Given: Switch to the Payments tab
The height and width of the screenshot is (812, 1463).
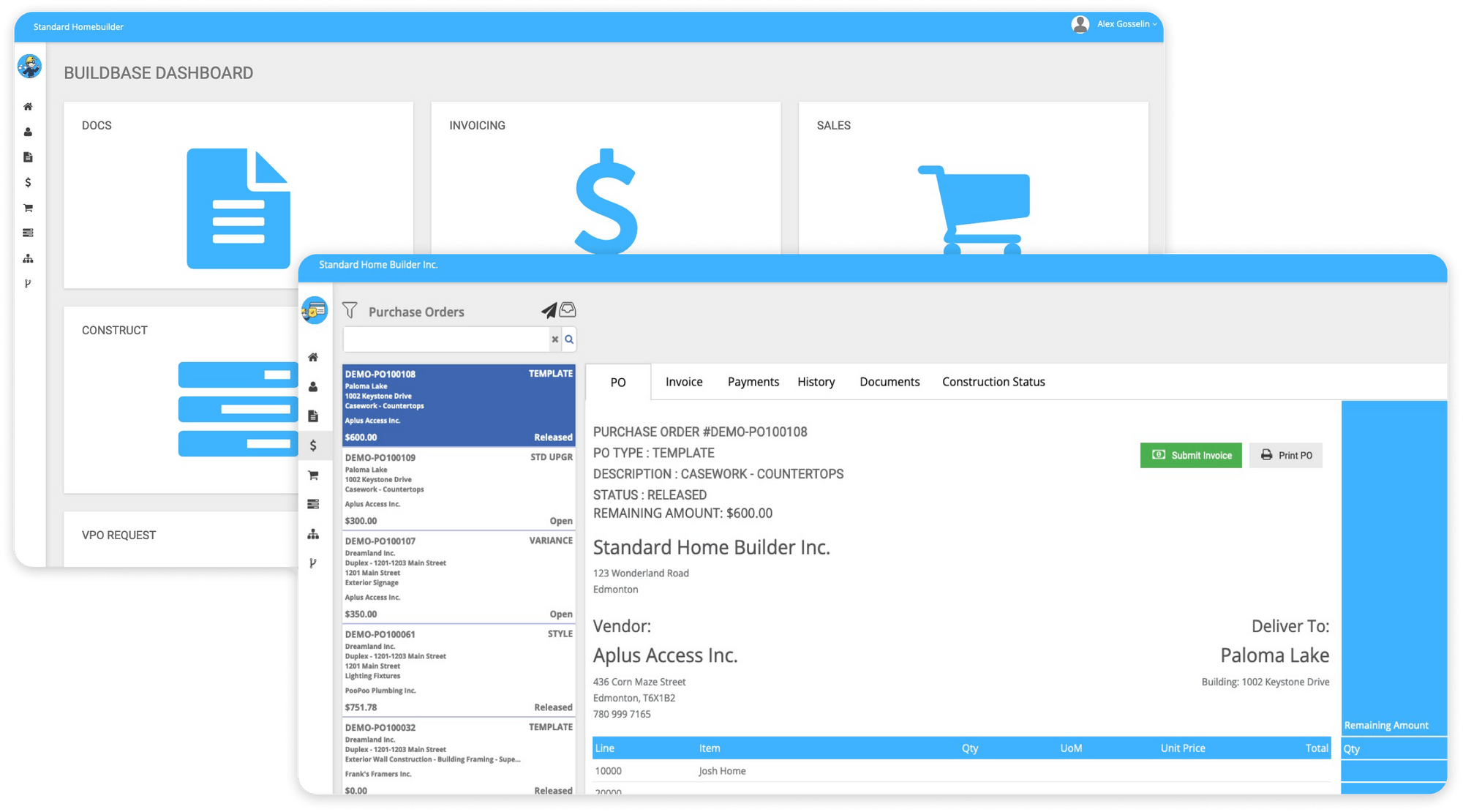Looking at the screenshot, I should pyautogui.click(x=753, y=381).
